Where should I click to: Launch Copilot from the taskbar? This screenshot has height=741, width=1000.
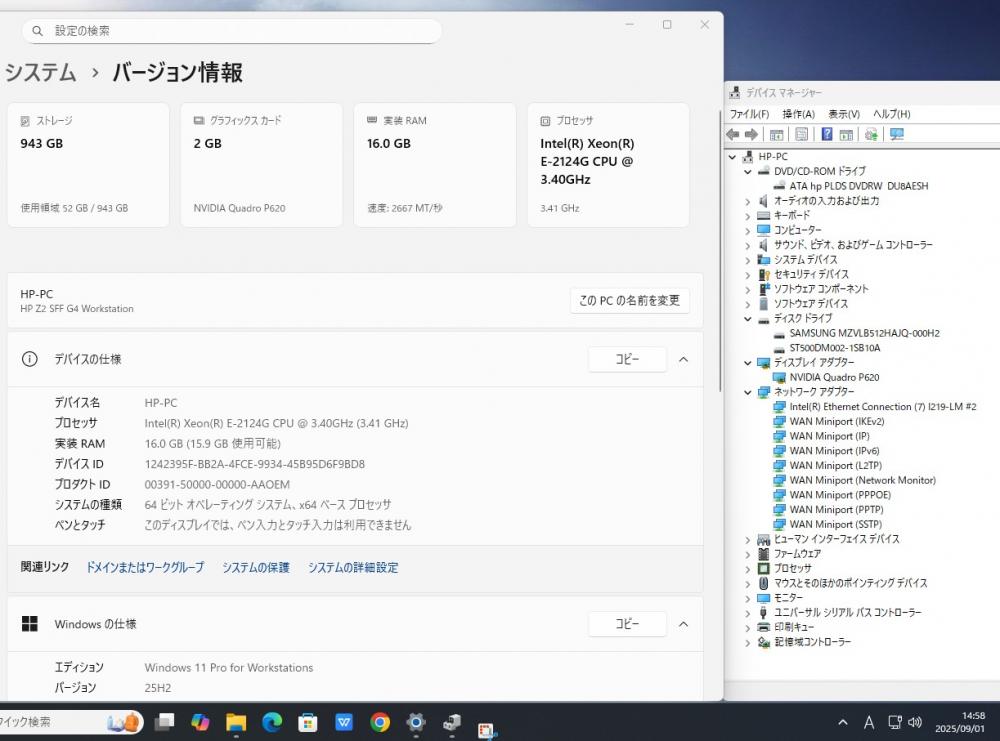click(200, 721)
